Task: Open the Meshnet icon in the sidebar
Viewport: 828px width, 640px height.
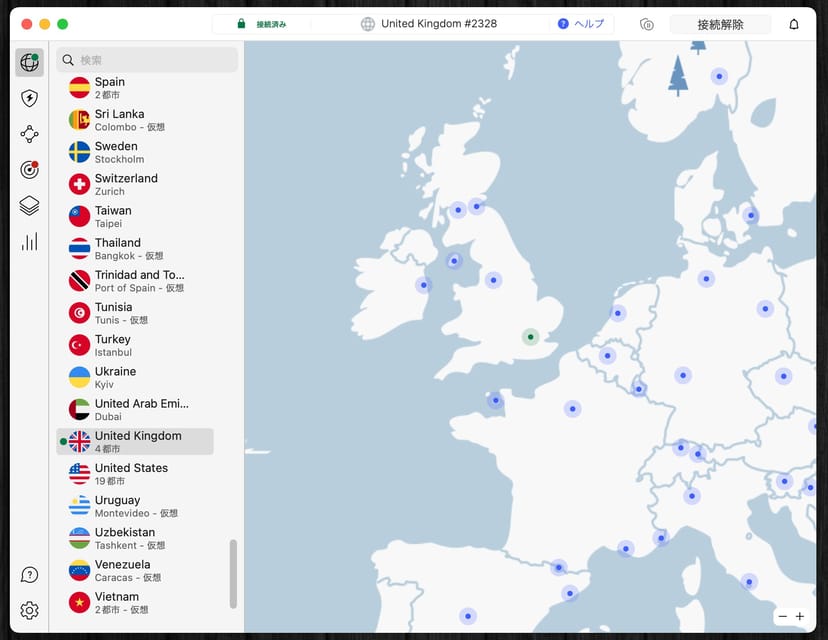Action: (x=29, y=134)
